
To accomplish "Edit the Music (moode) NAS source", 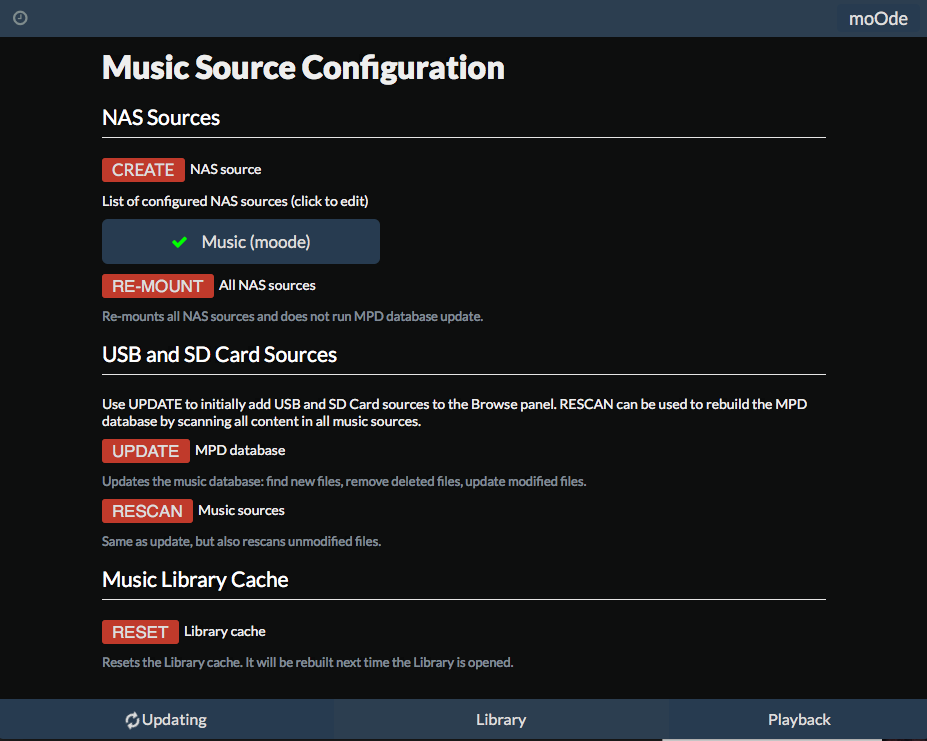I will point(241,241).
